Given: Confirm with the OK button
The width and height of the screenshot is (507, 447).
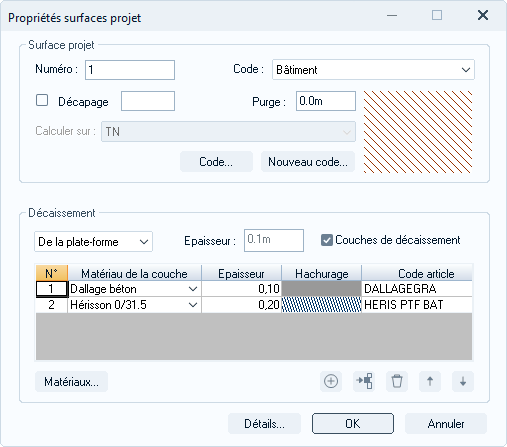Looking at the screenshot, I should pyautogui.click(x=353, y=424).
